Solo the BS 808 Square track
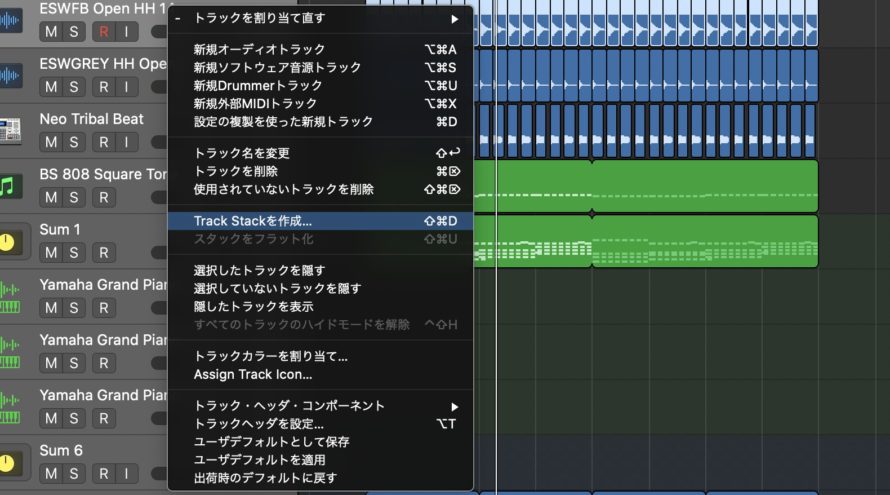890x495 pixels. [74, 197]
